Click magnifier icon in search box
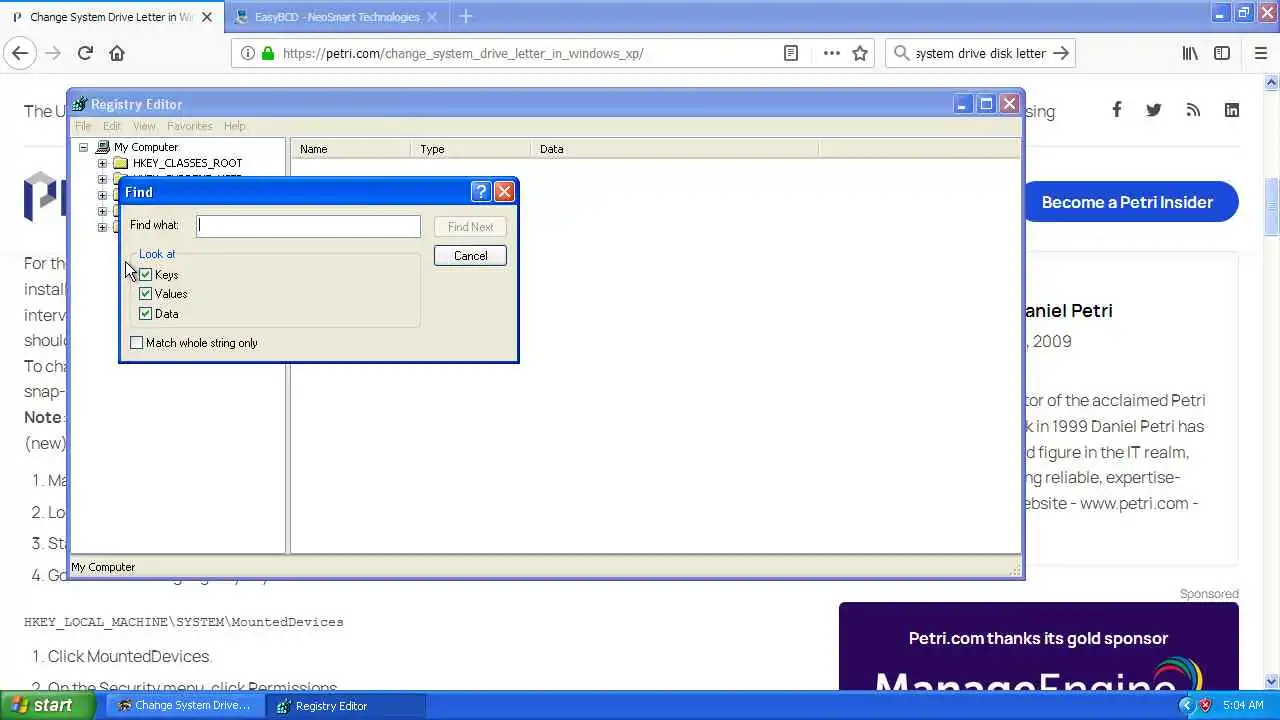The width and height of the screenshot is (1280, 720). click(902, 53)
